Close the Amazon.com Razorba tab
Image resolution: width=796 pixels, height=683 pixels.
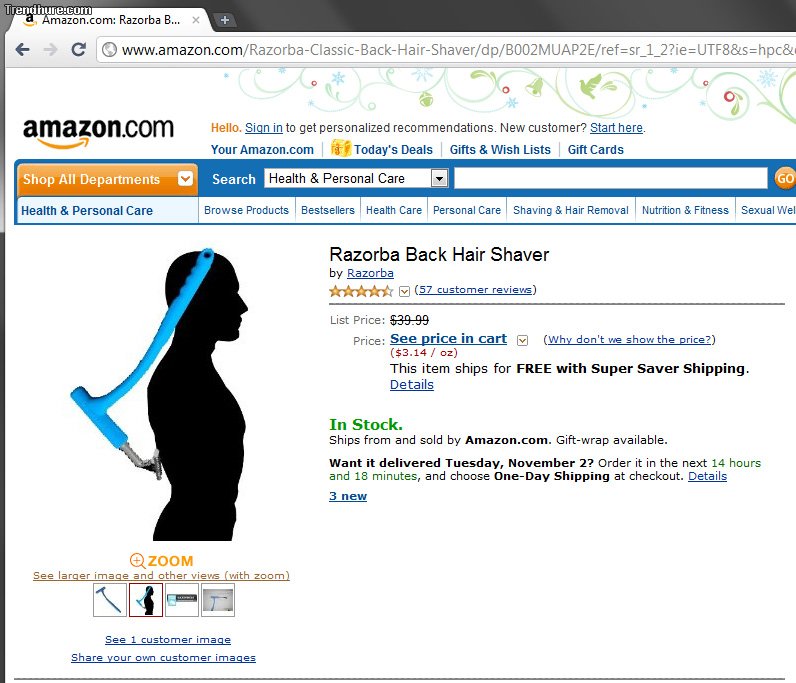pos(195,20)
